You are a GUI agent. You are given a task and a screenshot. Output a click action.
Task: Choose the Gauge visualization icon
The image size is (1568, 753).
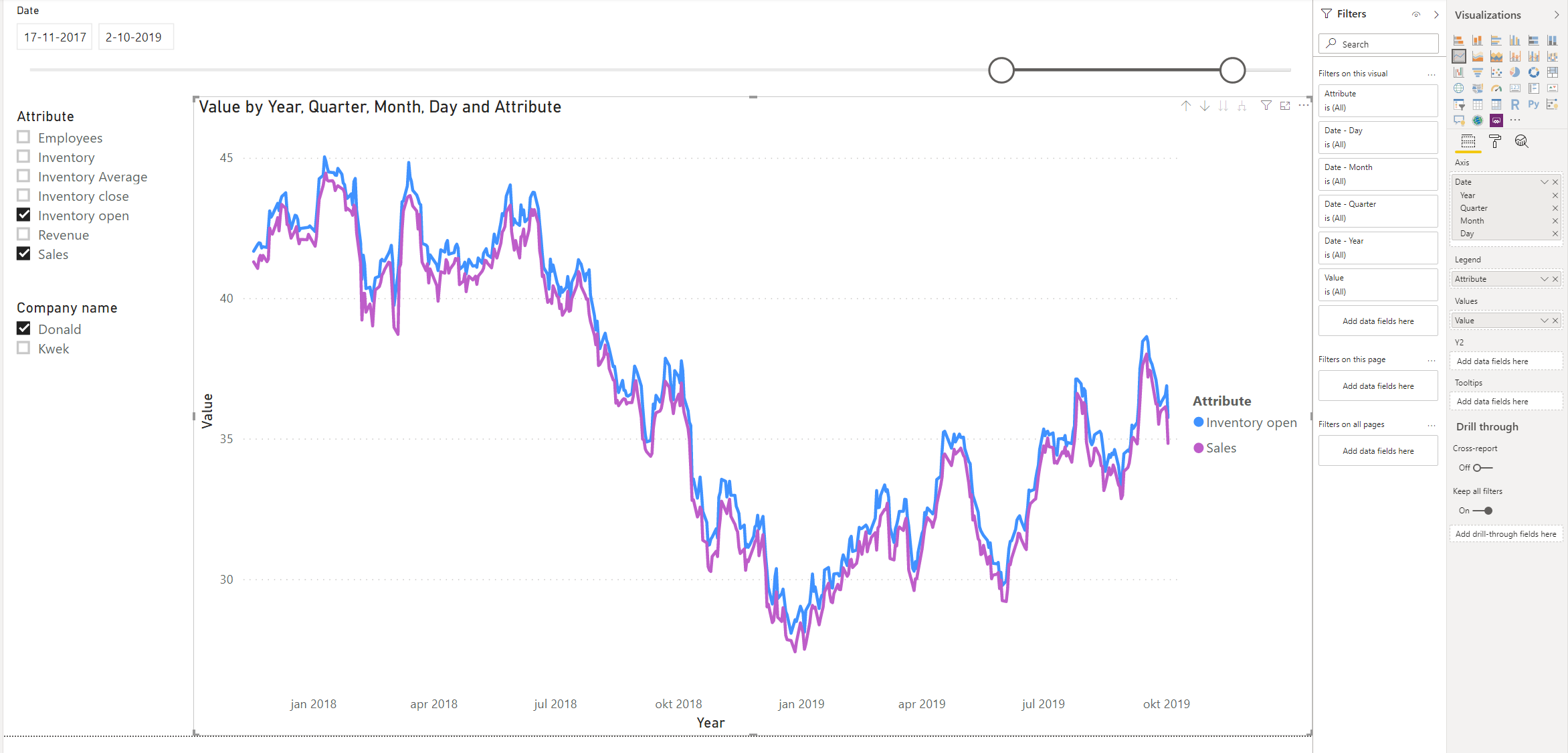(1496, 88)
